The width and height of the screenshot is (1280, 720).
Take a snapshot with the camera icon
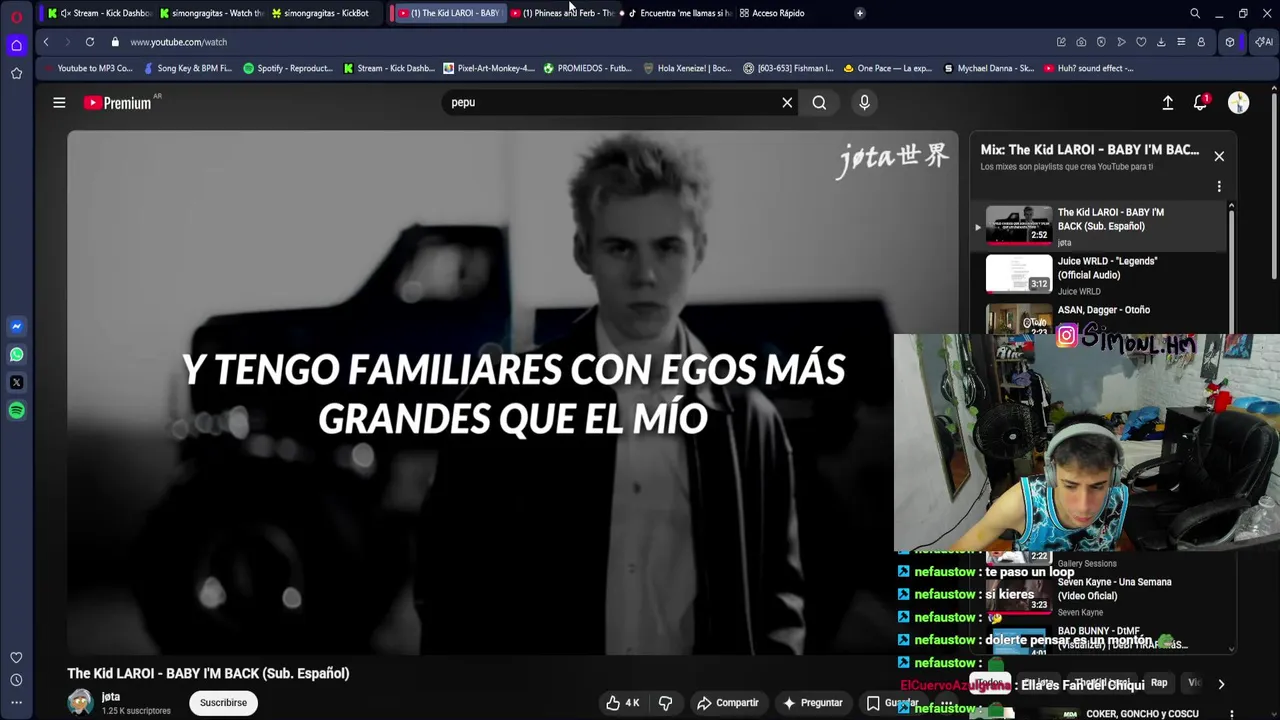1081,42
